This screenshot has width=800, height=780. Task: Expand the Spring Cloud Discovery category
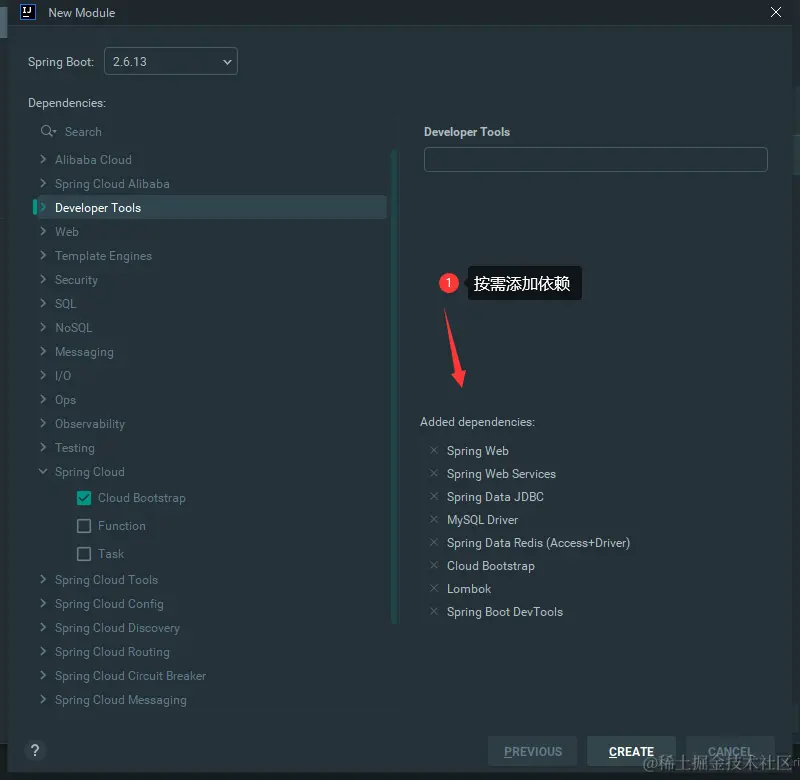(43, 627)
